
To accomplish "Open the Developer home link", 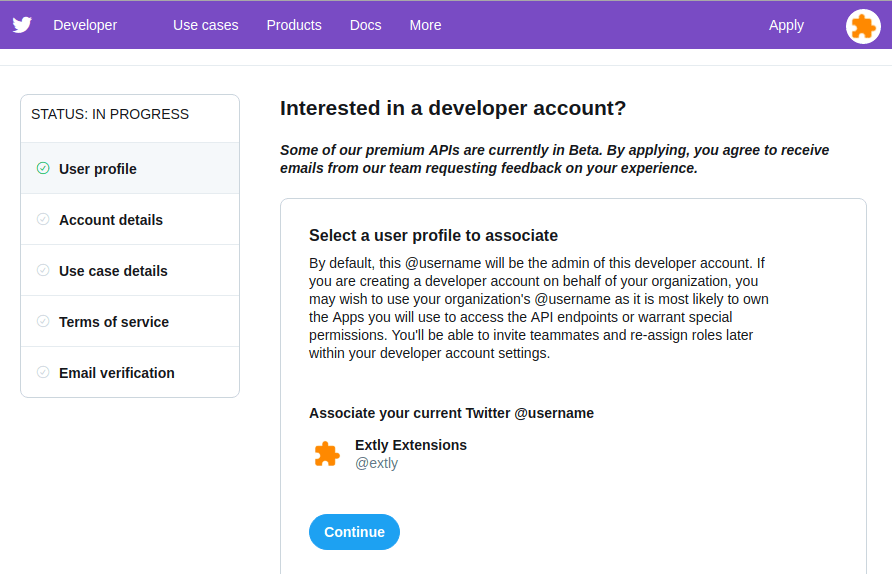I will click(85, 25).
